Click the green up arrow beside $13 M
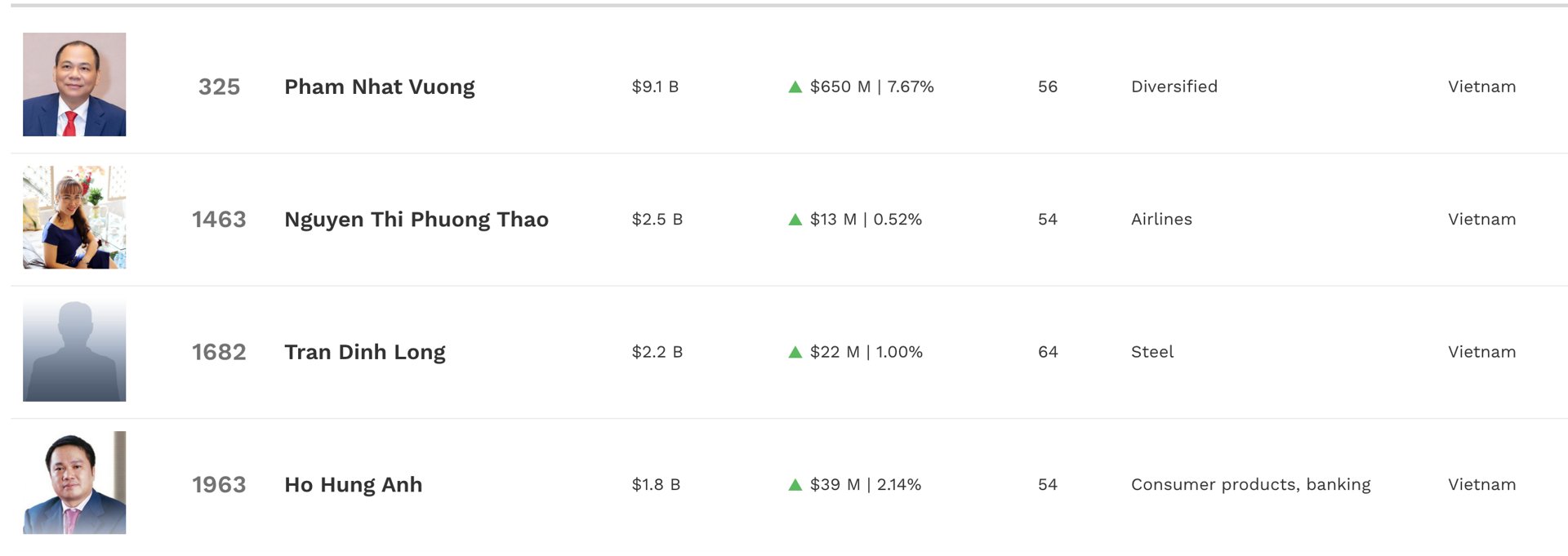This screenshot has width=1568, height=556. (x=795, y=220)
